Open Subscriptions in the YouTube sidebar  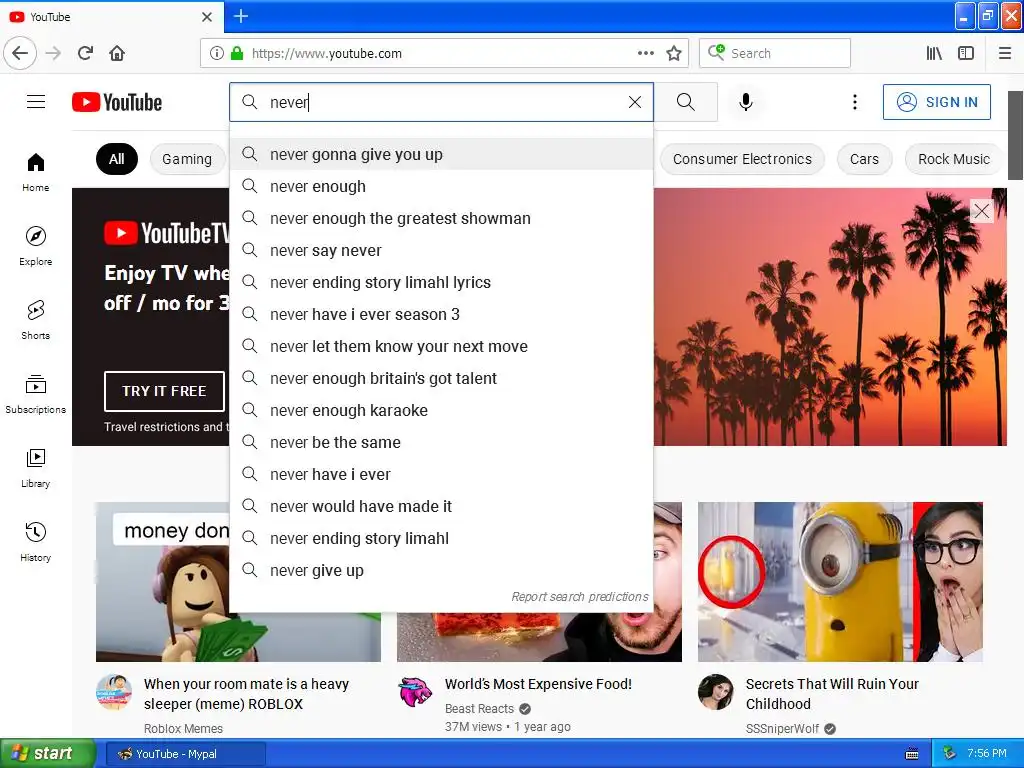pyautogui.click(x=36, y=394)
